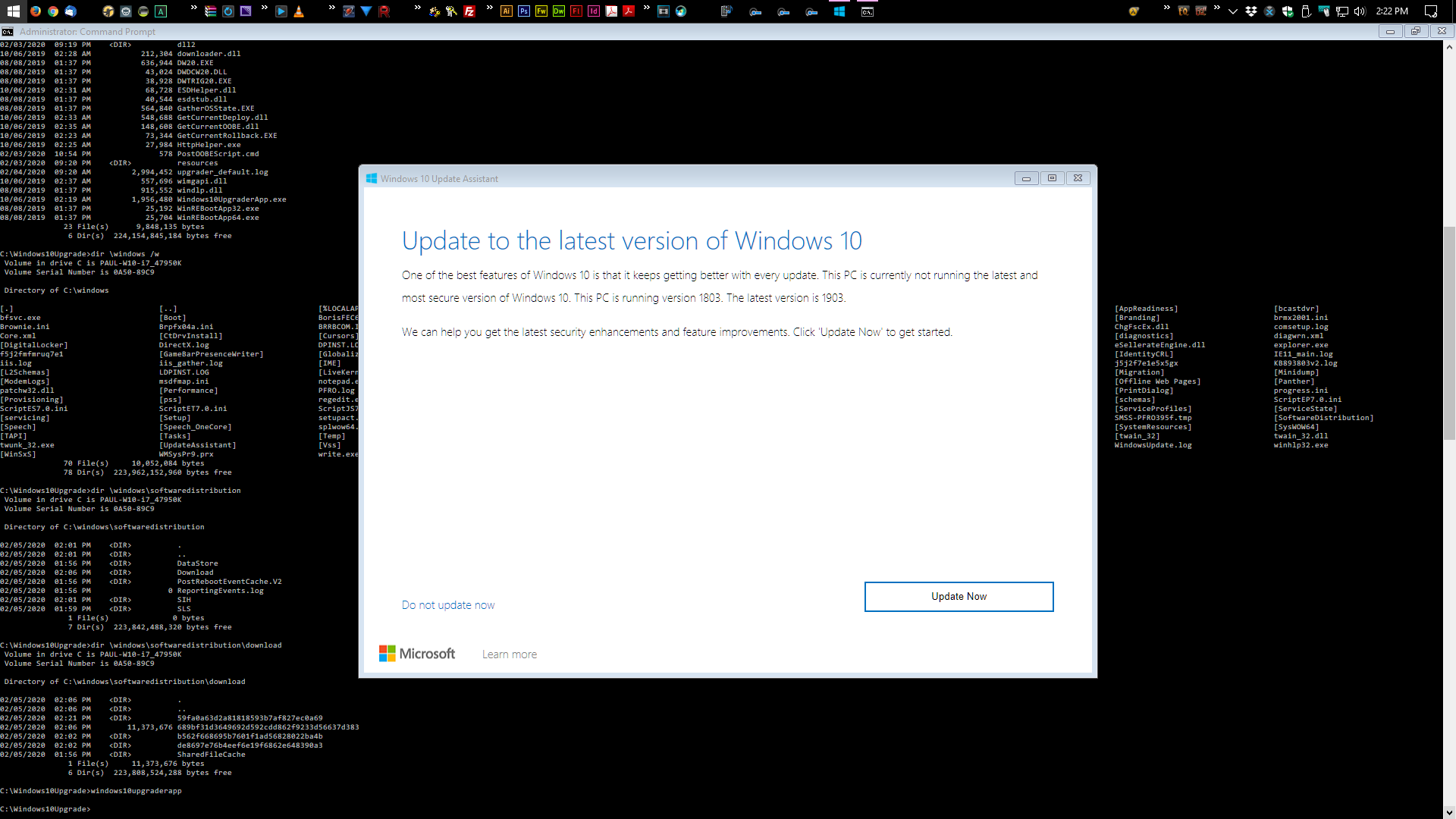
Task: Open Adobe Illustrator shortcut
Action: click(x=507, y=11)
